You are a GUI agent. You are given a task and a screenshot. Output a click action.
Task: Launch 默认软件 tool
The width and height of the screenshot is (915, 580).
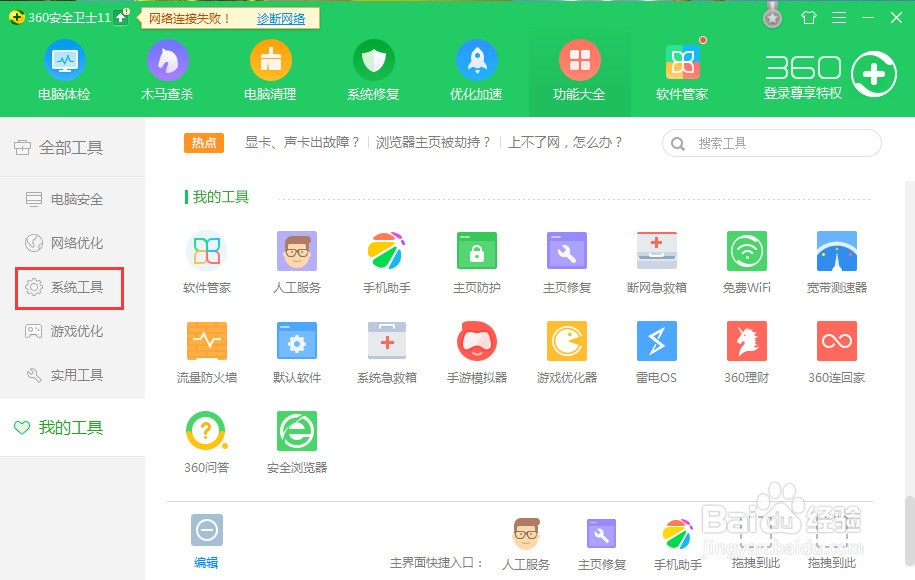pos(297,352)
